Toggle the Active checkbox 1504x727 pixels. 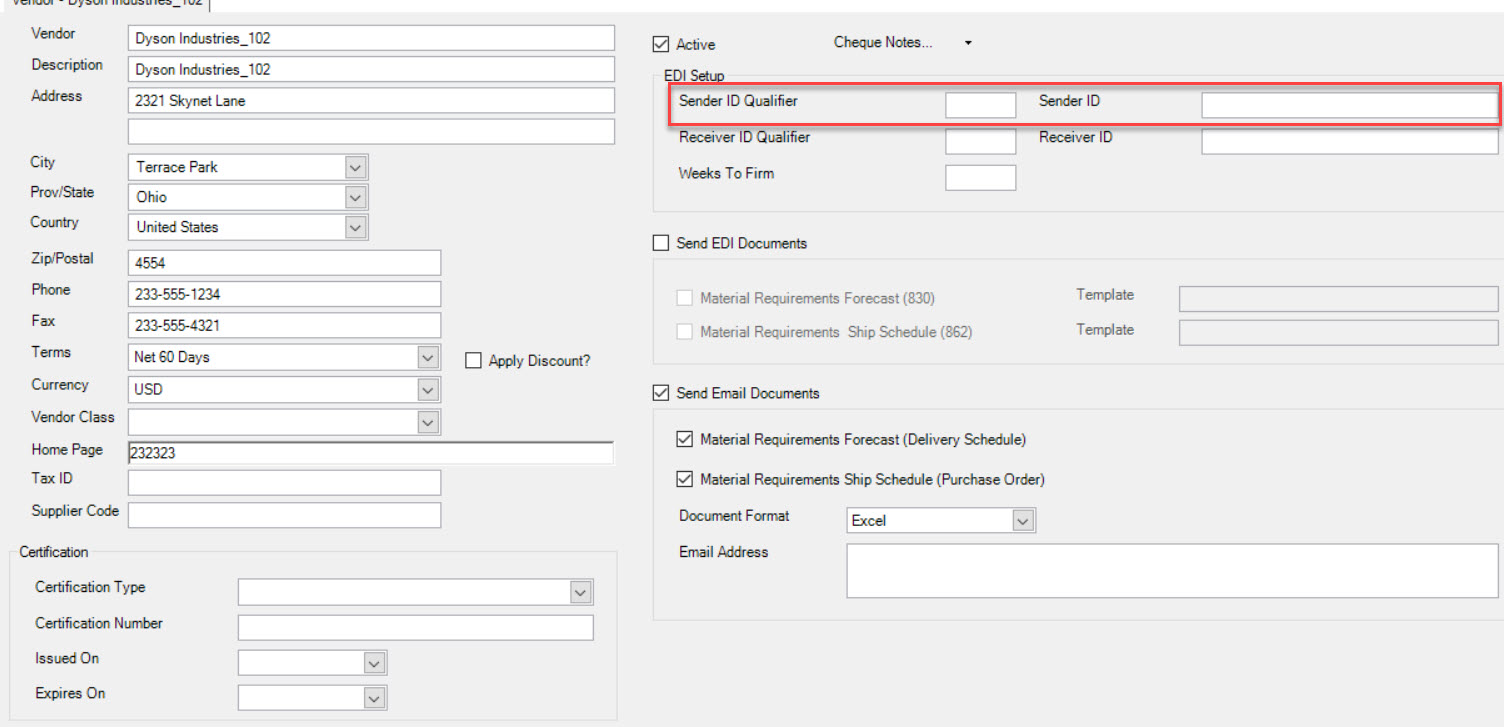[660, 44]
